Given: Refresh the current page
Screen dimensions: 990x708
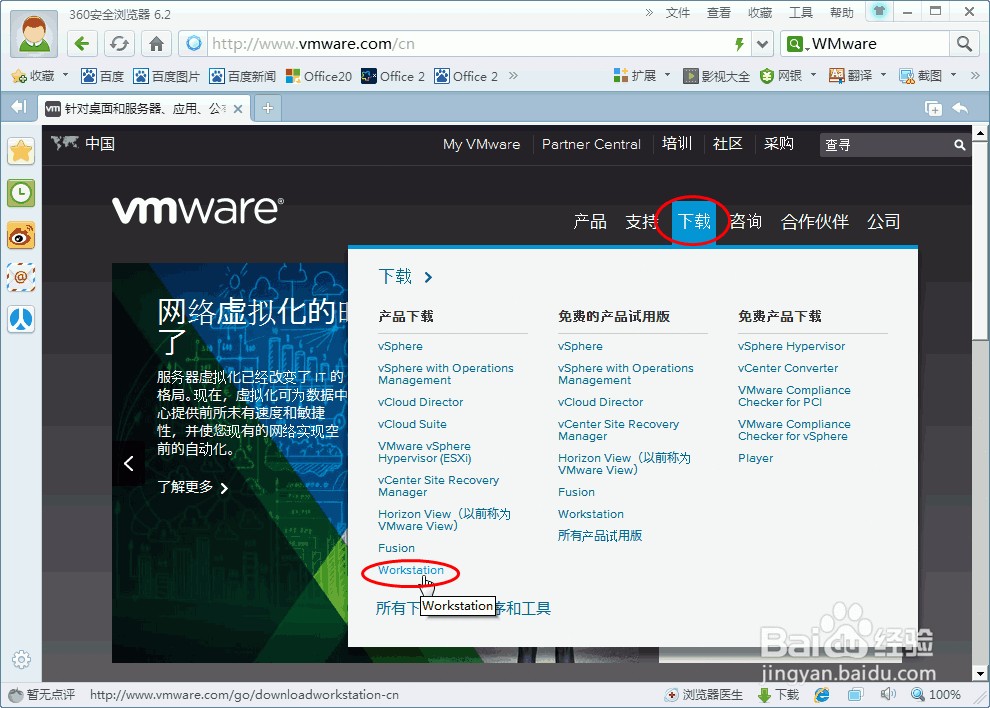Looking at the screenshot, I should point(118,44).
